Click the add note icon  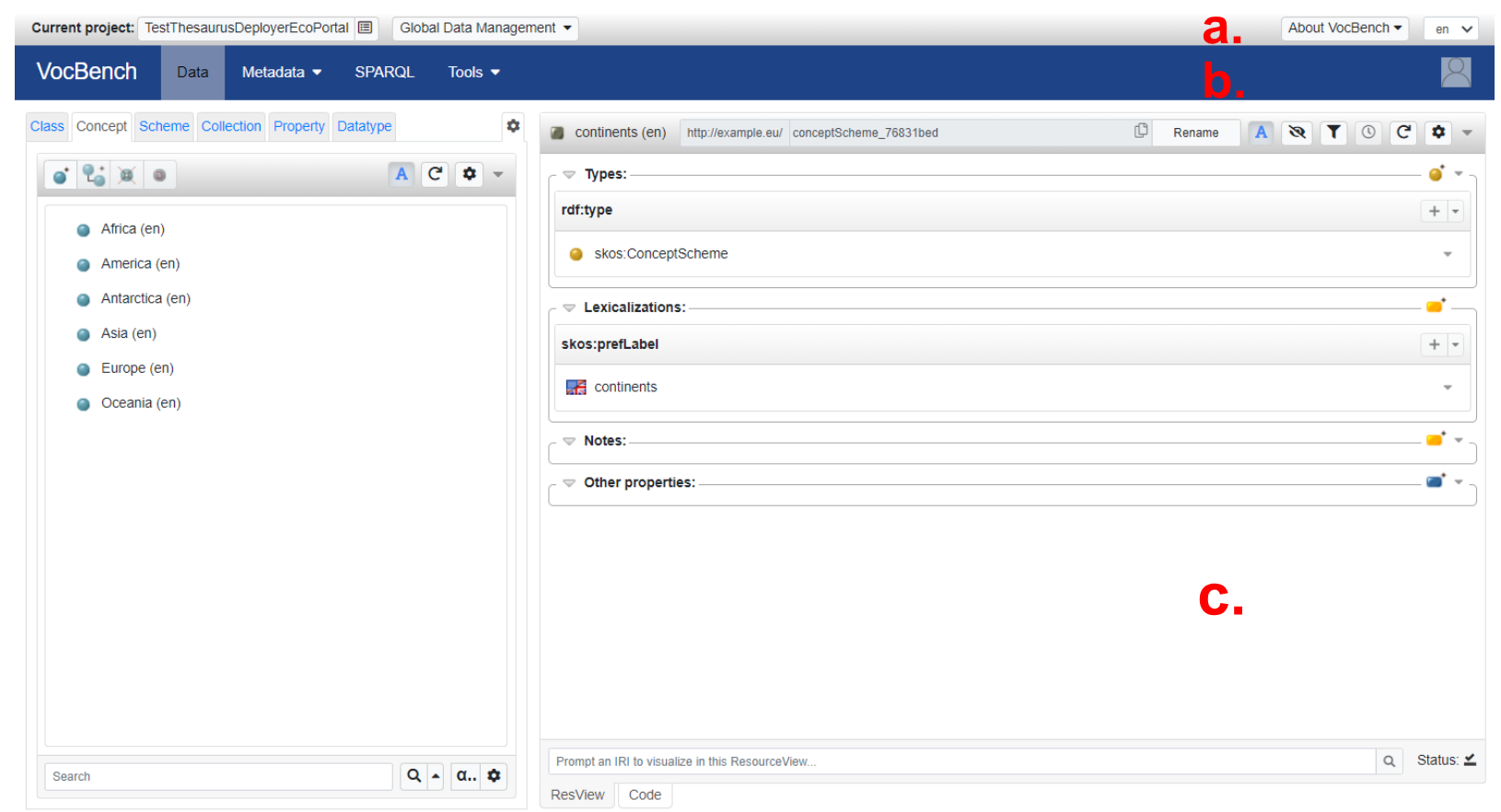tap(1436, 439)
